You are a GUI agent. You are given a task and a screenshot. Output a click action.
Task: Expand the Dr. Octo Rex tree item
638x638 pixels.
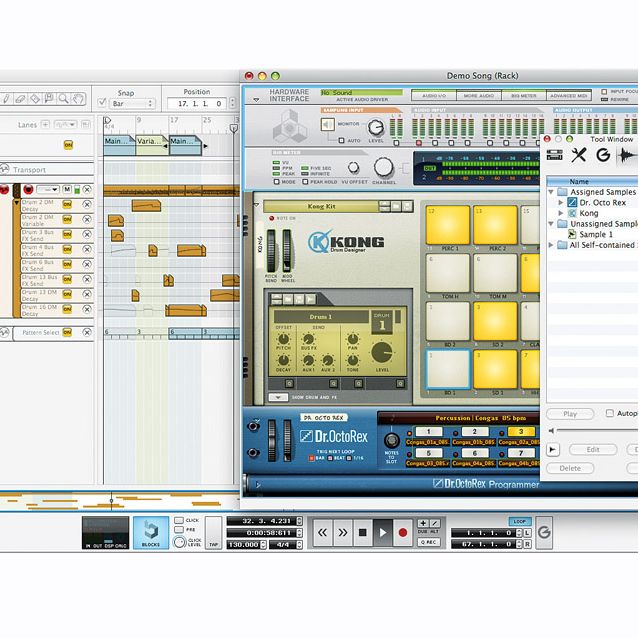(561, 202)
